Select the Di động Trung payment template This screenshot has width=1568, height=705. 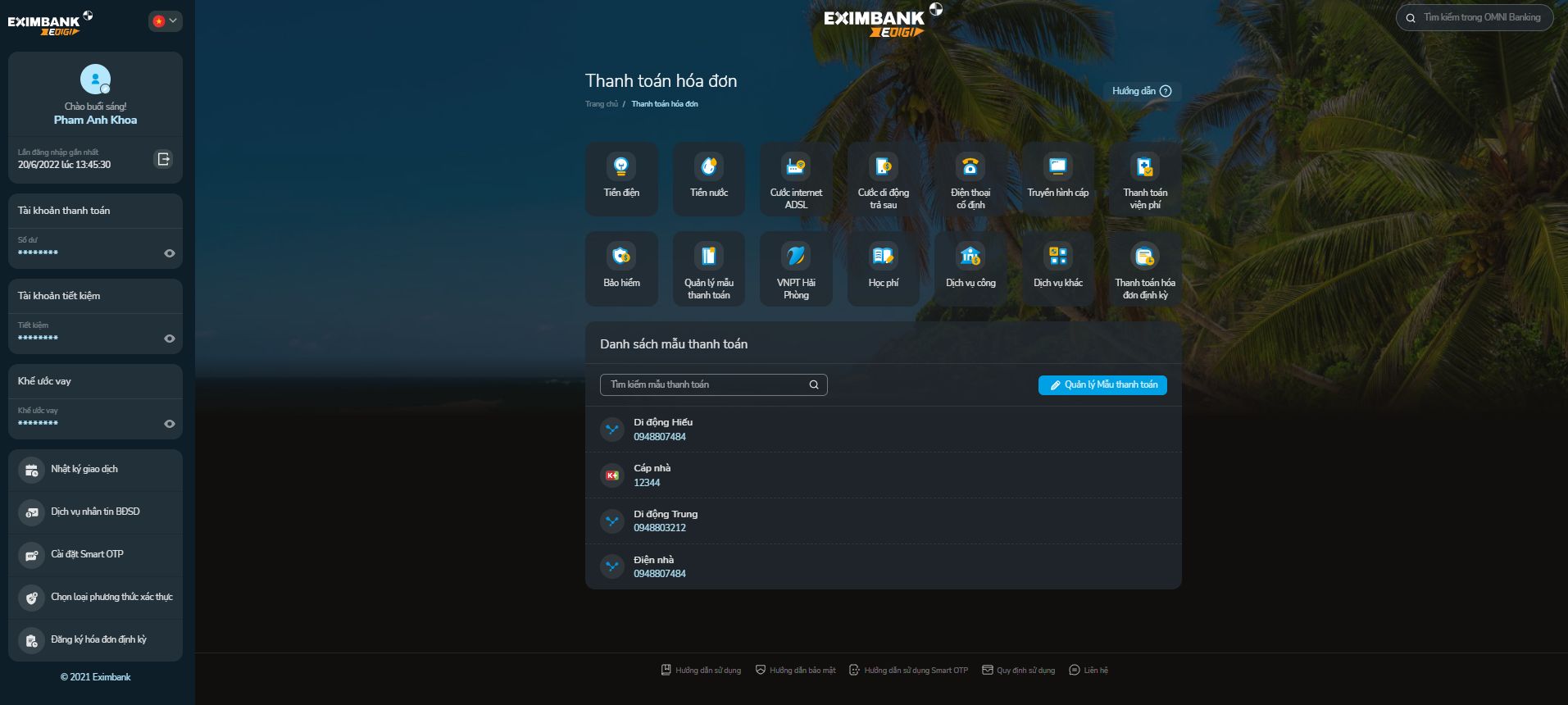665,521
